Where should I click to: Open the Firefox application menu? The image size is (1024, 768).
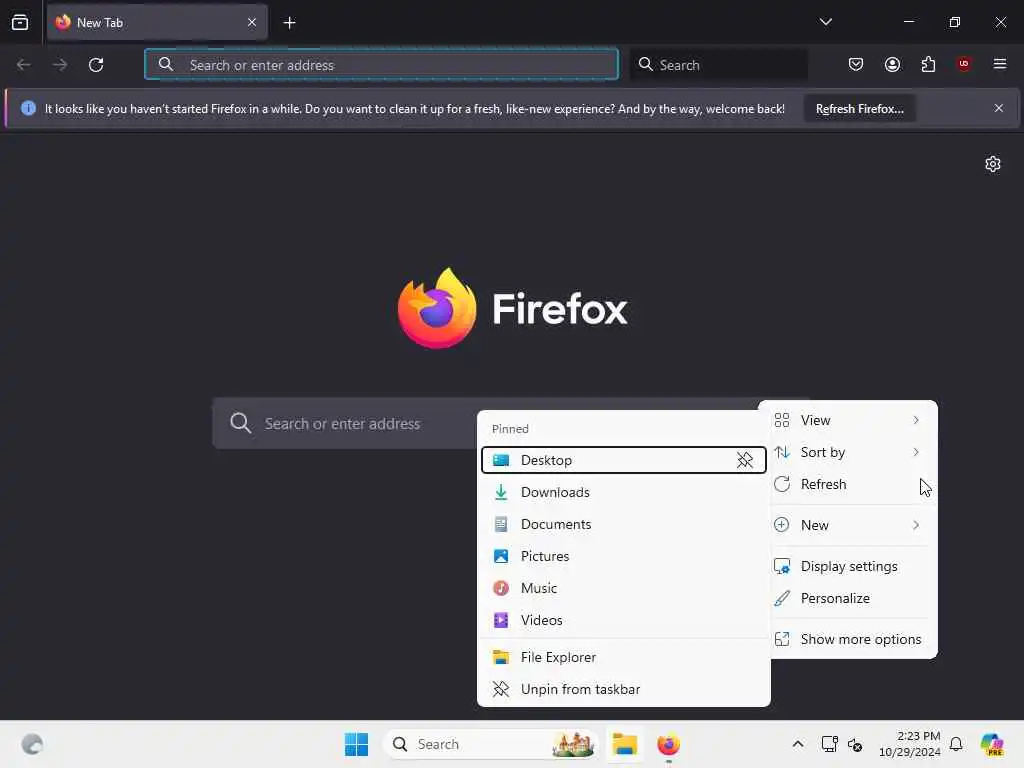(x=1000, y=64)
